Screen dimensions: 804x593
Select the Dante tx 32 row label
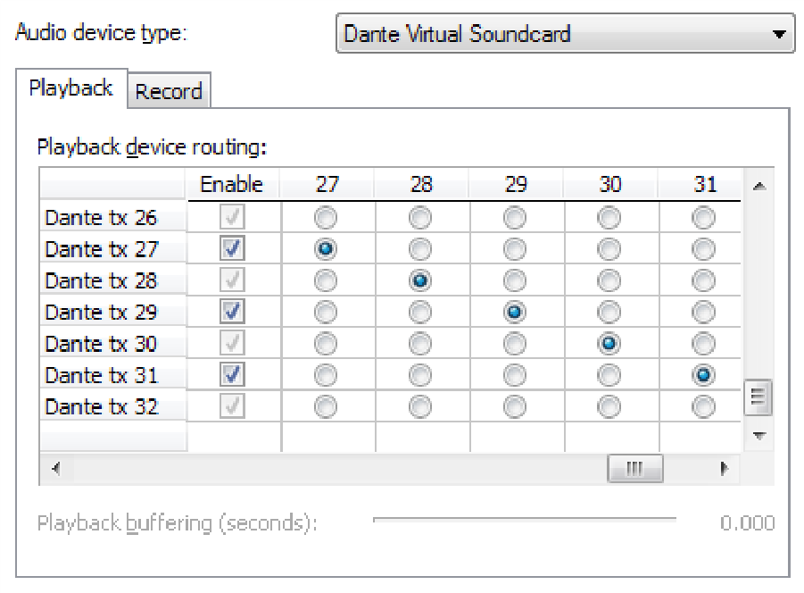click(x=113, y=407)
